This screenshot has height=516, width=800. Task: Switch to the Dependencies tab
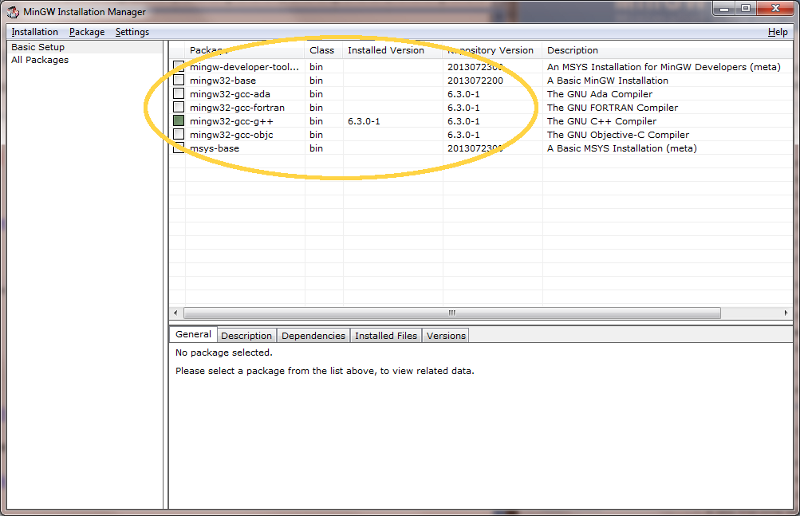click(313, 335)
